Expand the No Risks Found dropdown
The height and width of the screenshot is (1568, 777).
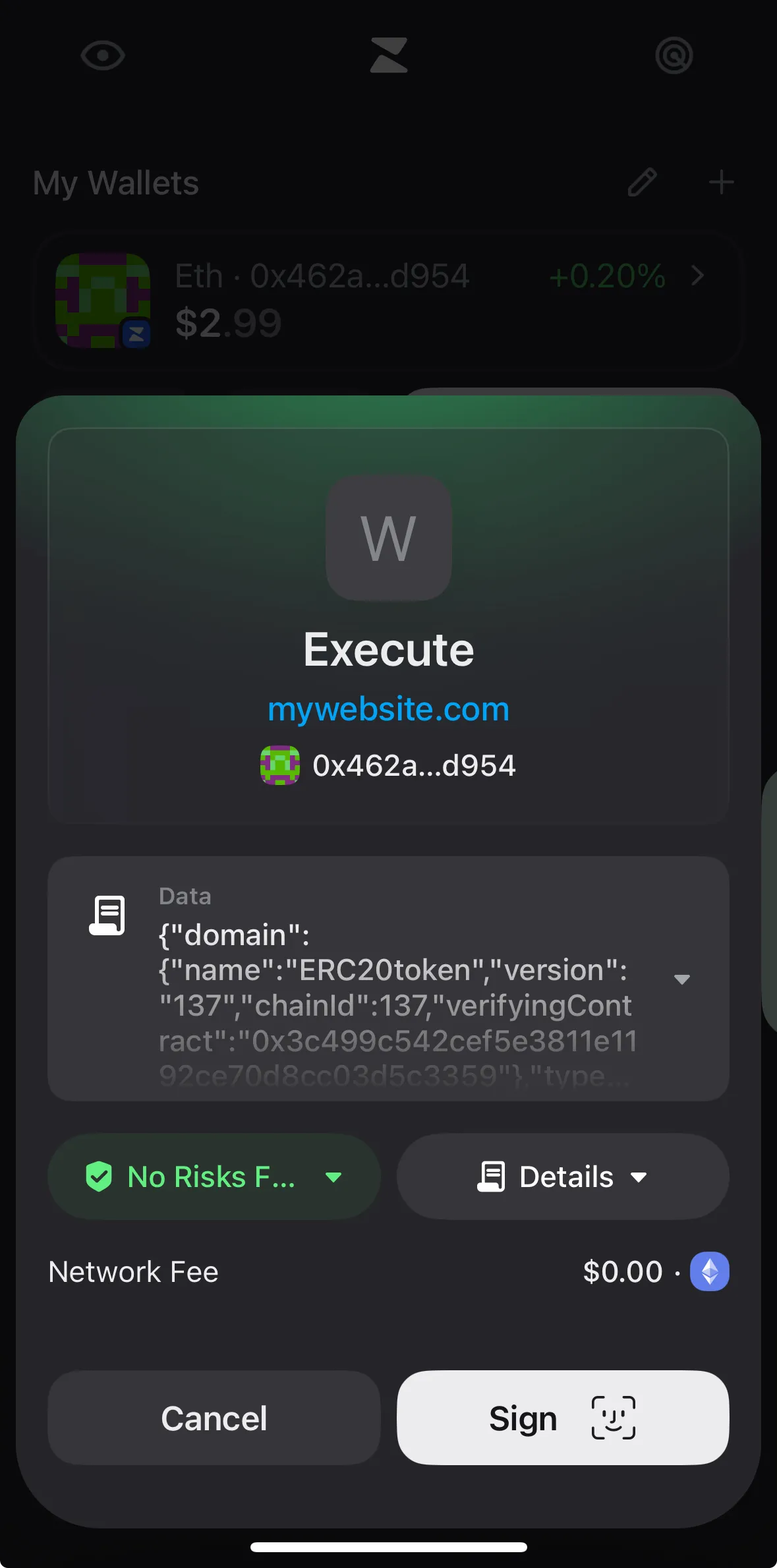(333, 1177)
